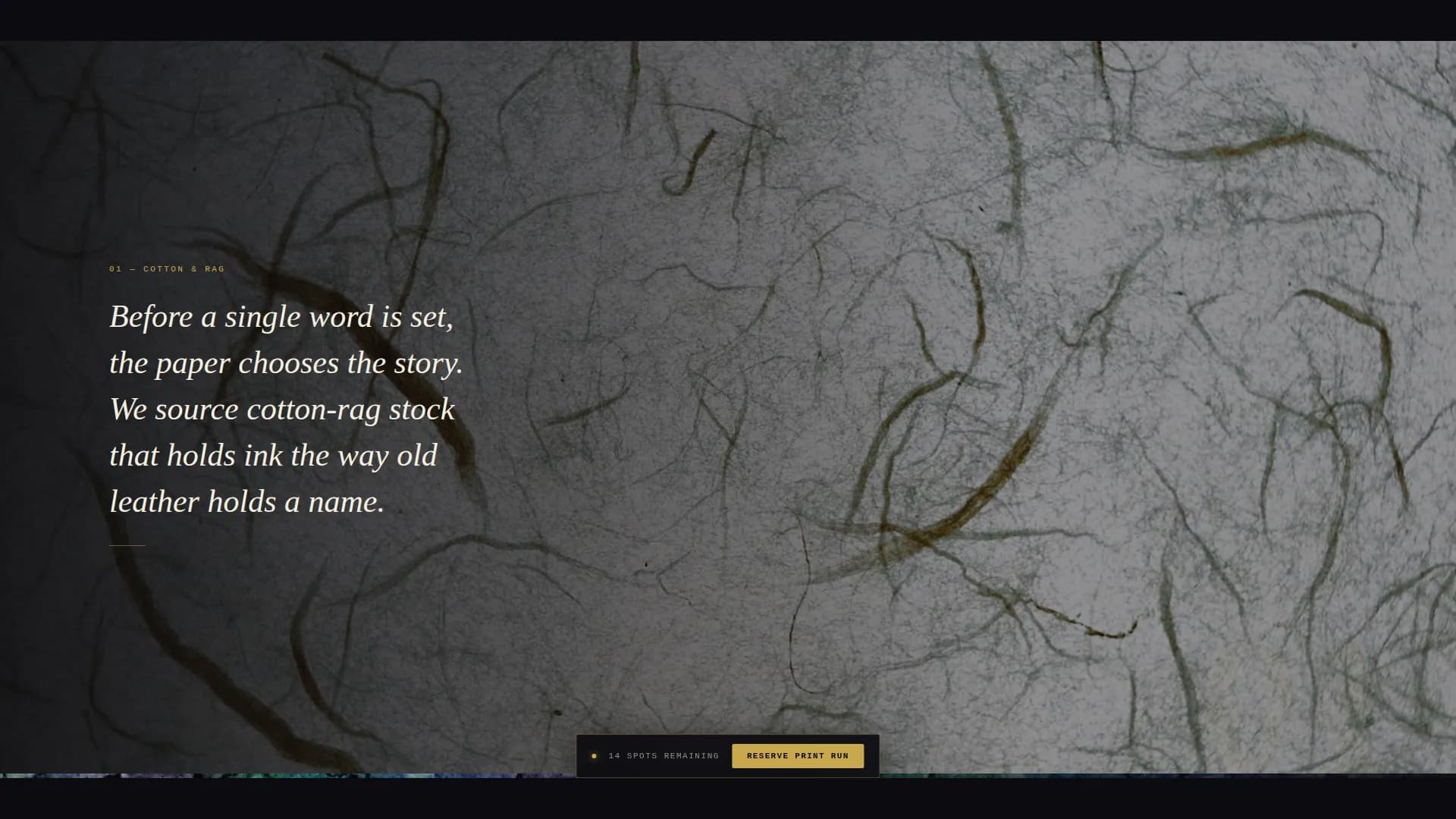
Task: Click the word 'story.' in the quote
Action: click(428, 364)
